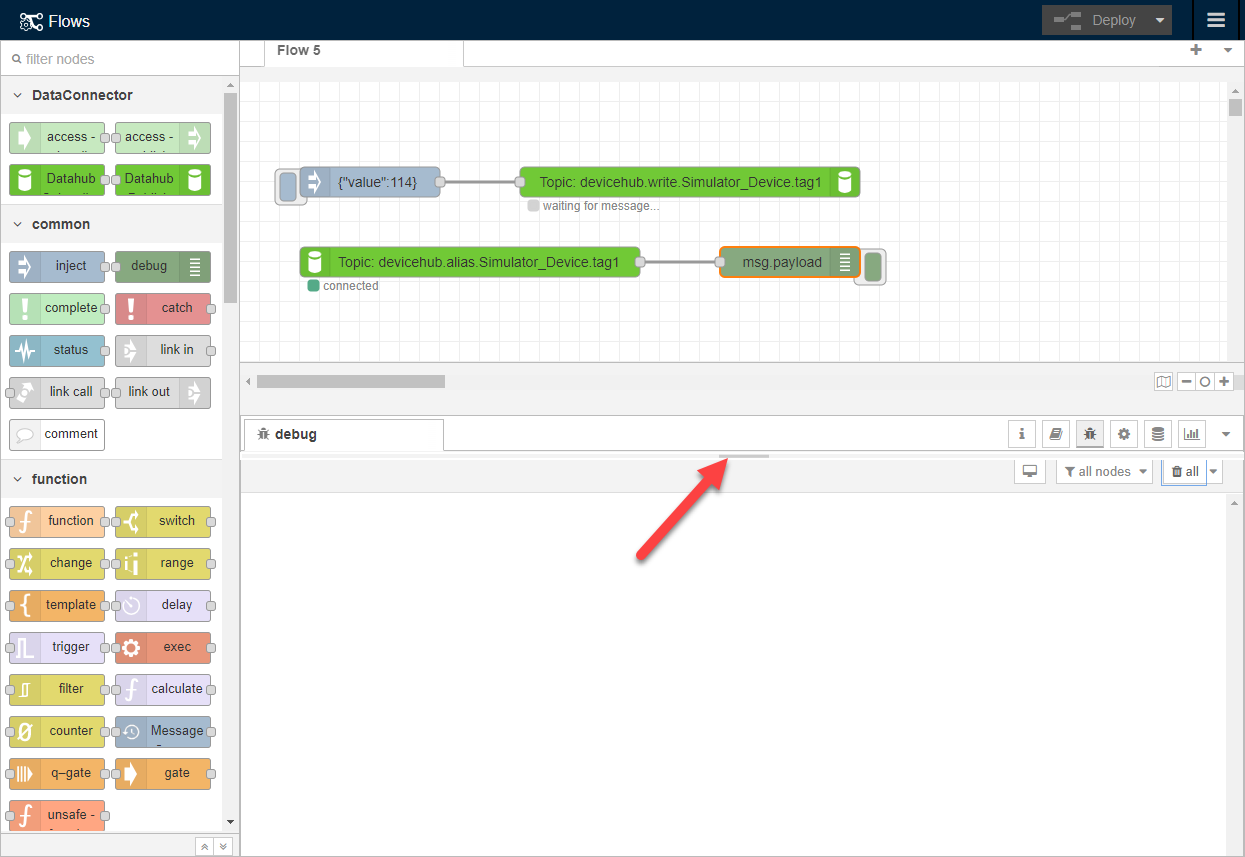Clear all debug messages with all button
This screenshot has height=857, width=1245.
[1184, 471]
